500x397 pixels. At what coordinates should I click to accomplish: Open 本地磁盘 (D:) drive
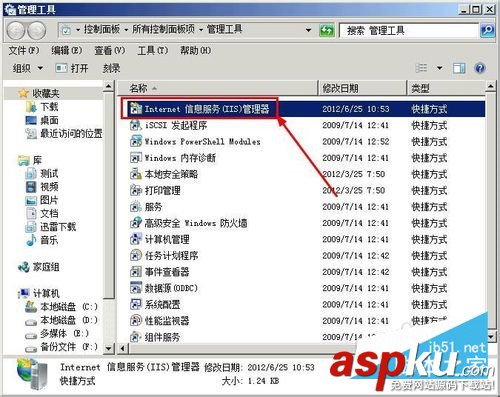(x=69, y=320)
